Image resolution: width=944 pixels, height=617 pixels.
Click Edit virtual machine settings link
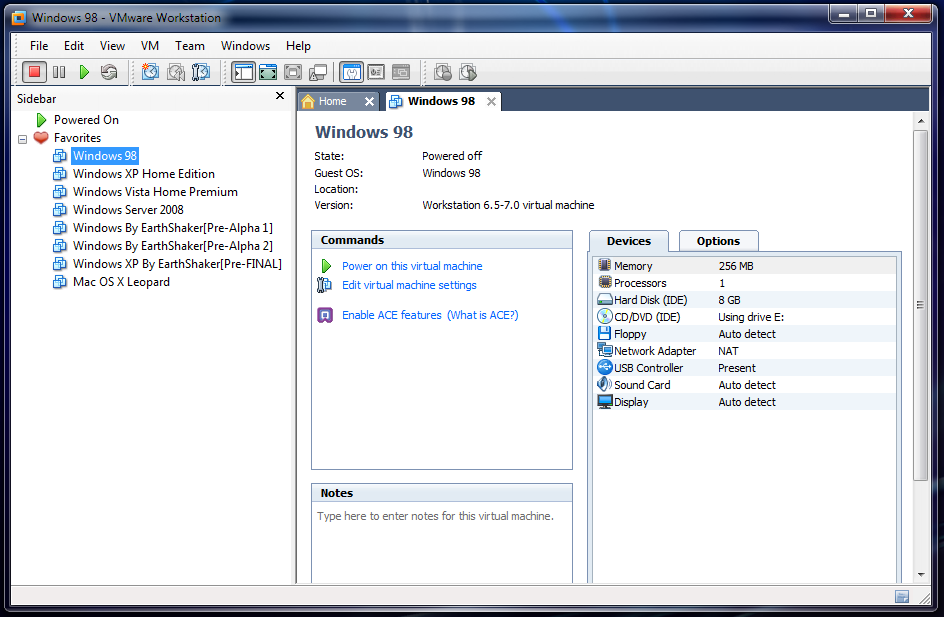[409, 285]
